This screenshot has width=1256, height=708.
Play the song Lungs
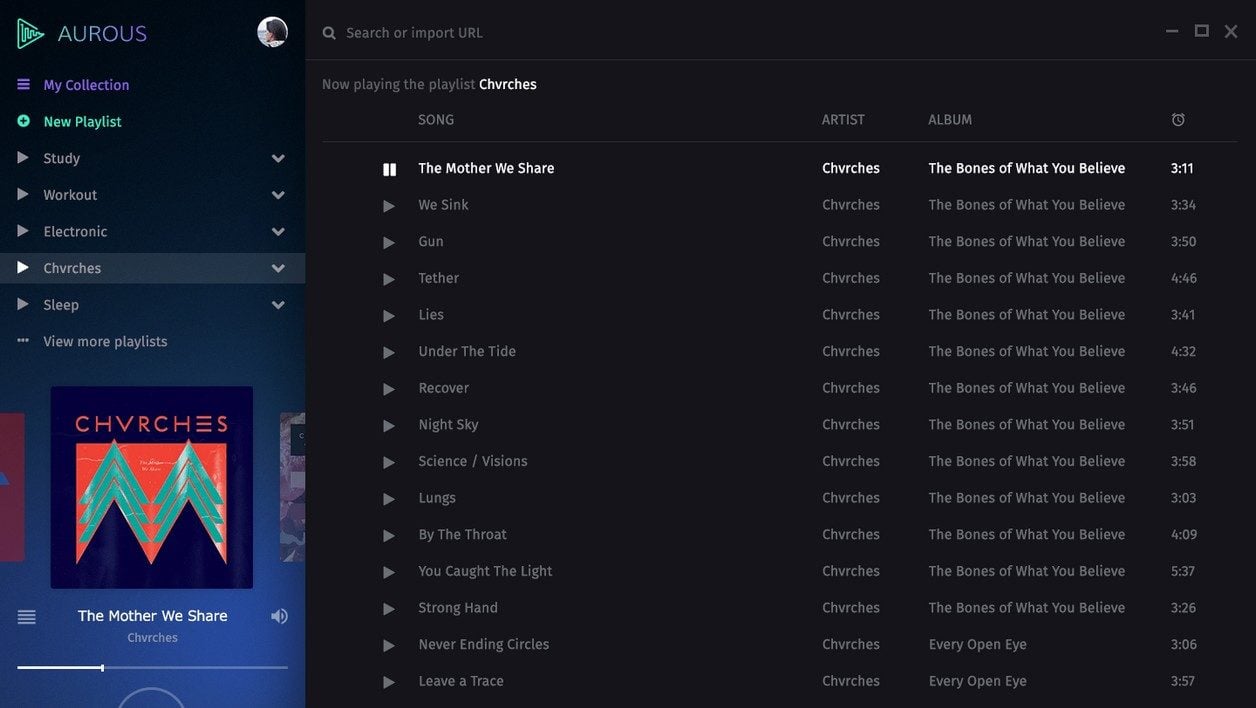click(389, 499)
